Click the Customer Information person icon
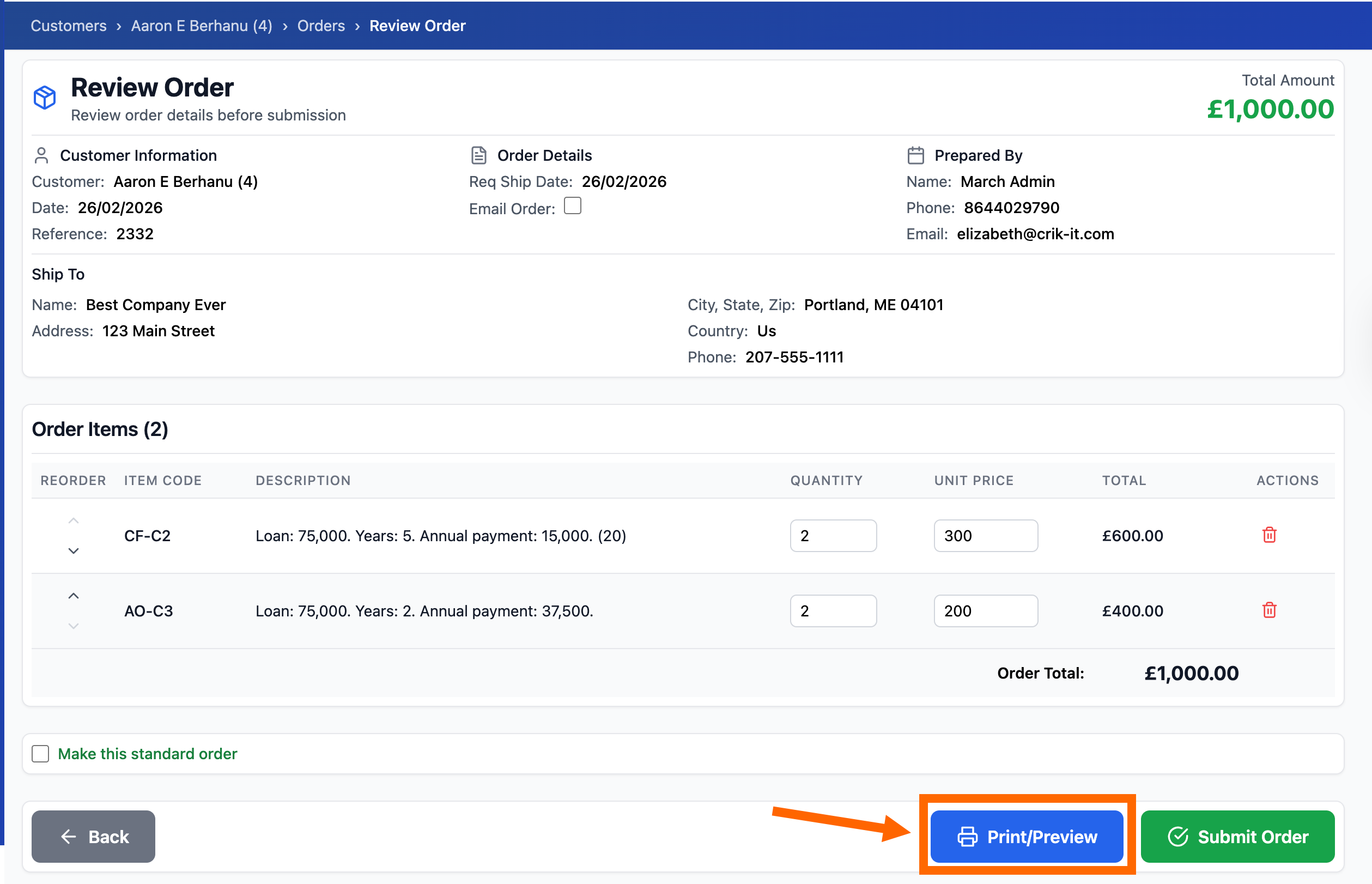This screenshot has height=884, width=1372. tap(41, 155)
